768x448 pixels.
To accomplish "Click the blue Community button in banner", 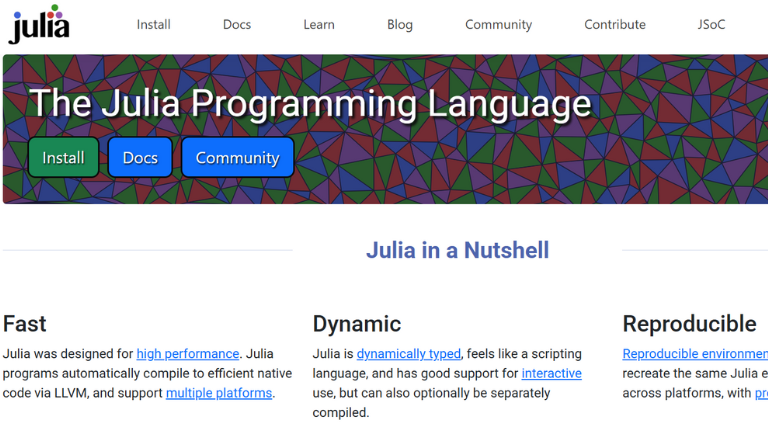I will coord(238,157).
